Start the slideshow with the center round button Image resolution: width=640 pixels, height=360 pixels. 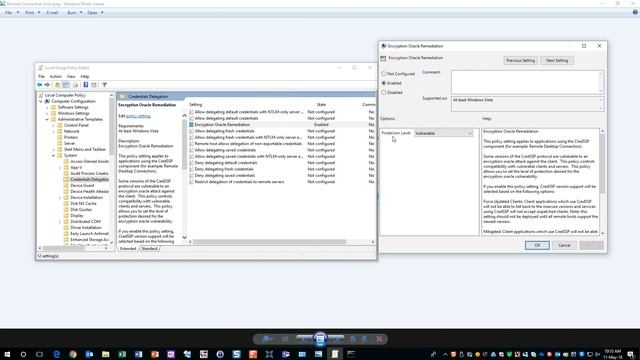[x=320, y=339]
